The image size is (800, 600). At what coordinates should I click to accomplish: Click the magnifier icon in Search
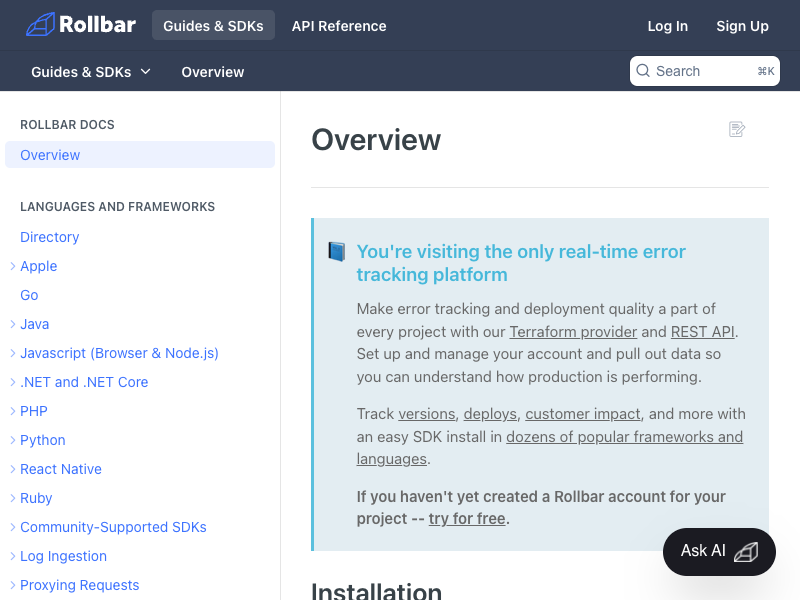tap(643, 70)
